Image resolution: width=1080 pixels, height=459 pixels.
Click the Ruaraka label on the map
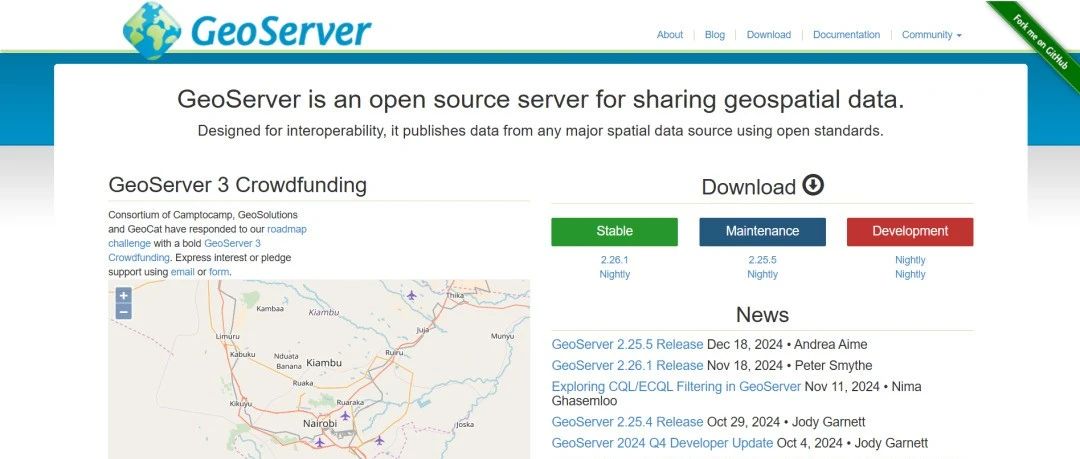[x=350, y=402]
